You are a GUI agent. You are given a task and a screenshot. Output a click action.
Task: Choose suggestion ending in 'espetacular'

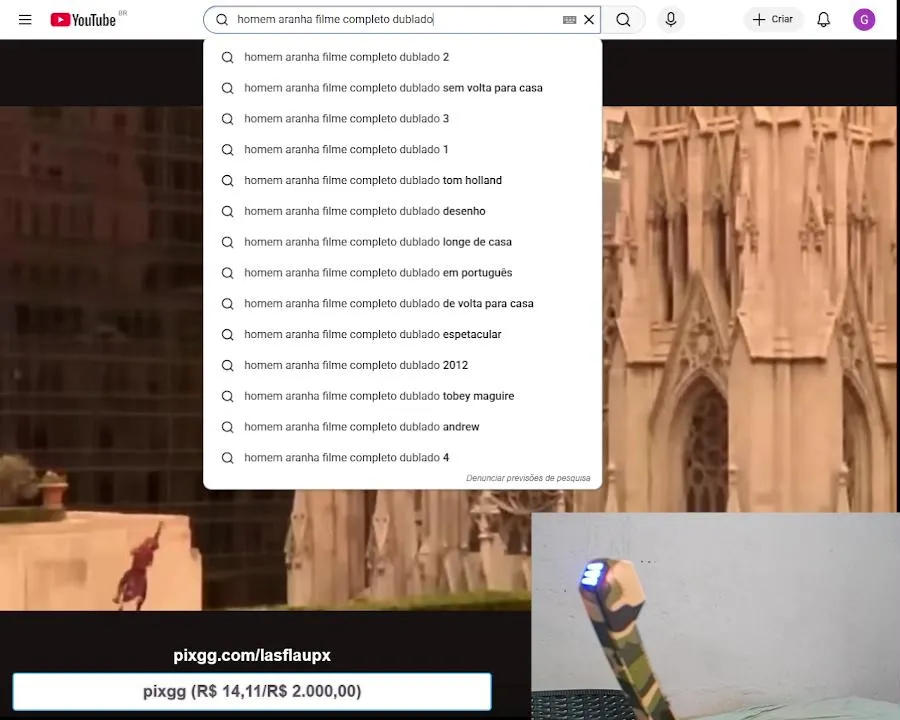(402, 335)
